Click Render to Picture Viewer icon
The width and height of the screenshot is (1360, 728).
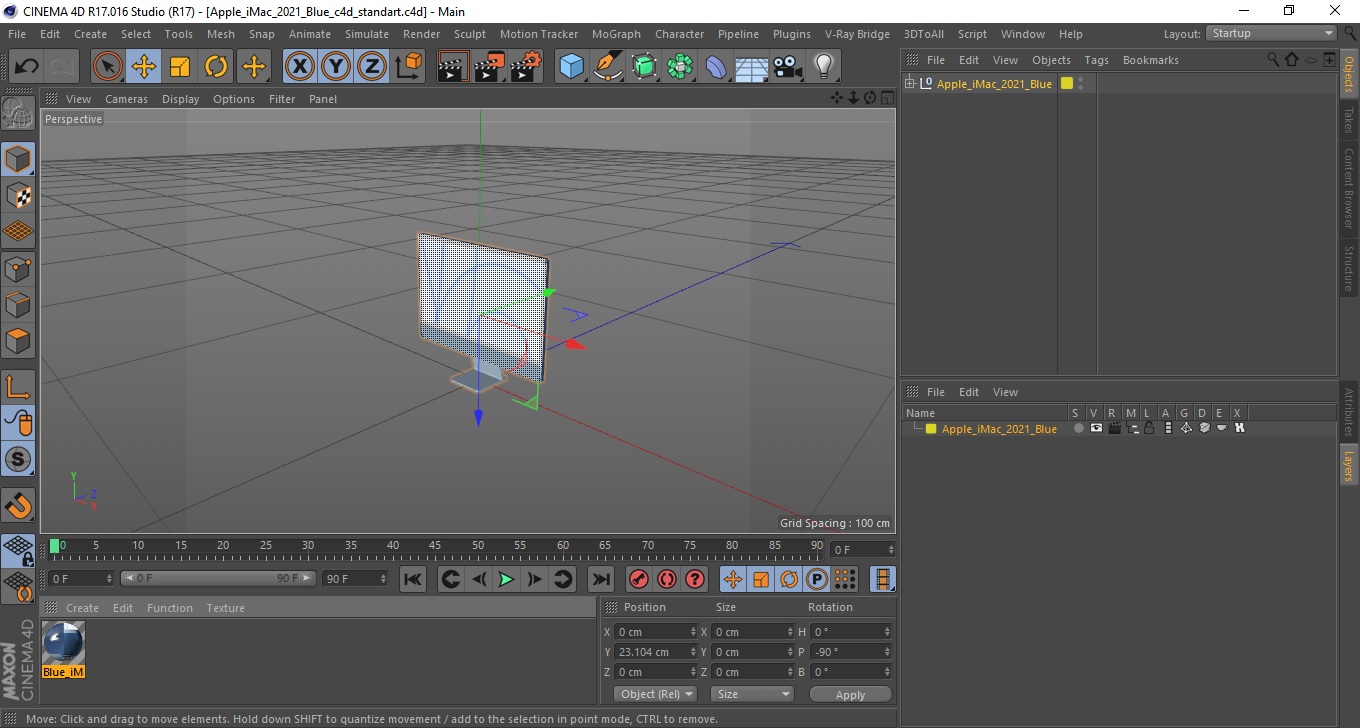[490, 67]
